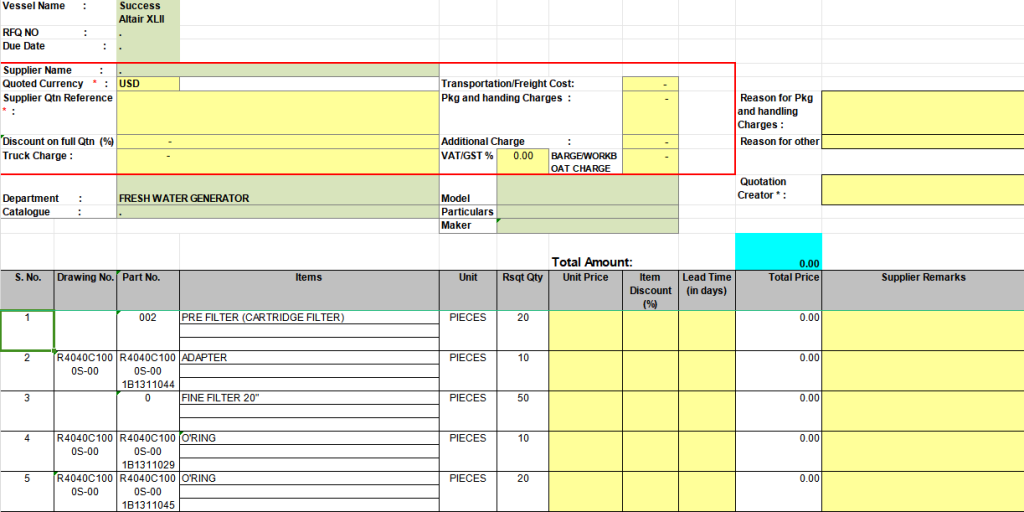Click the Supplier Name input cell

(277, 71)
